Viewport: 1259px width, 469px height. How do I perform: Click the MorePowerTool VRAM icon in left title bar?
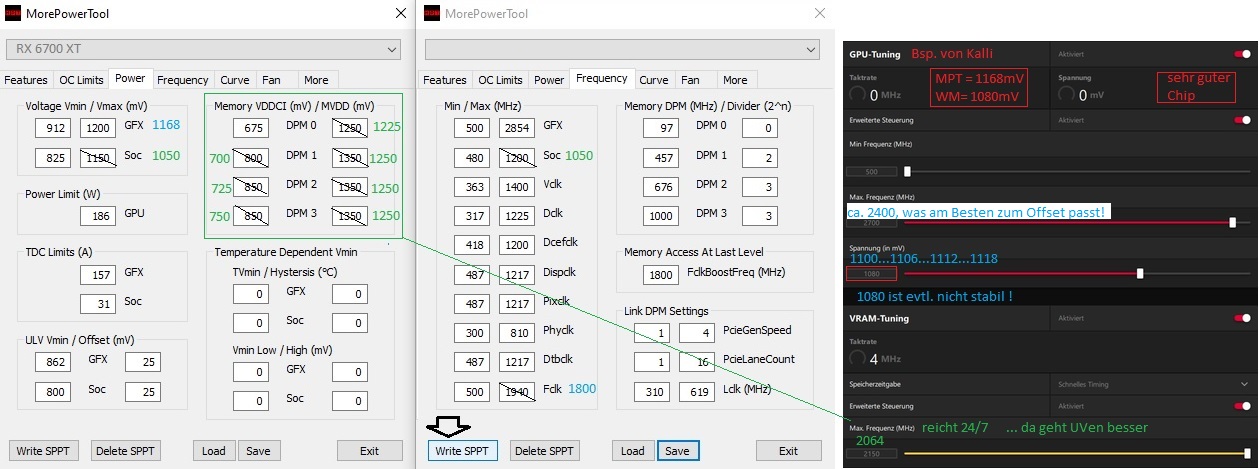pos(13,13)
